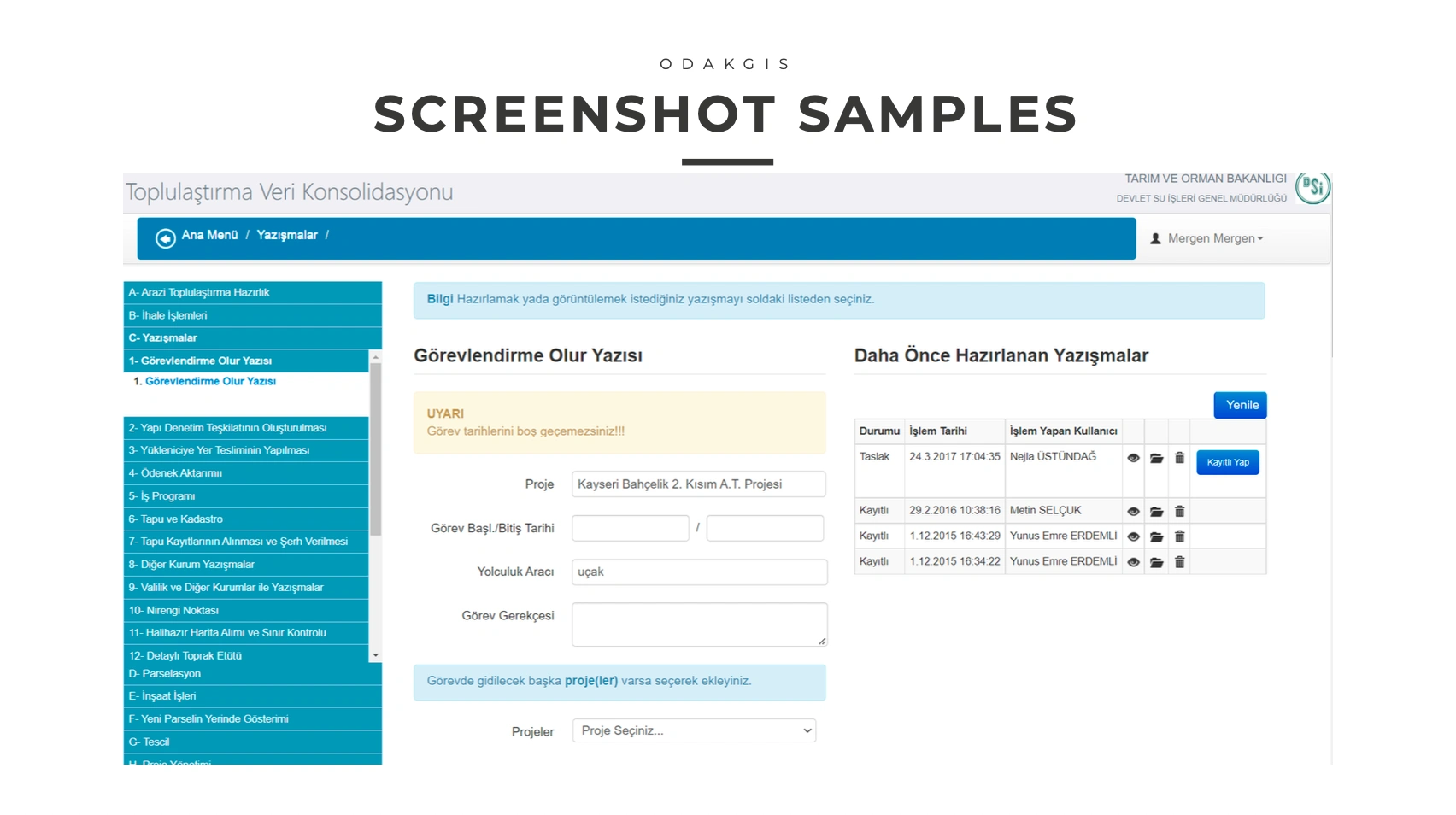Delete the 29.2.2016 record using trash icon

tap(1179, 512)
